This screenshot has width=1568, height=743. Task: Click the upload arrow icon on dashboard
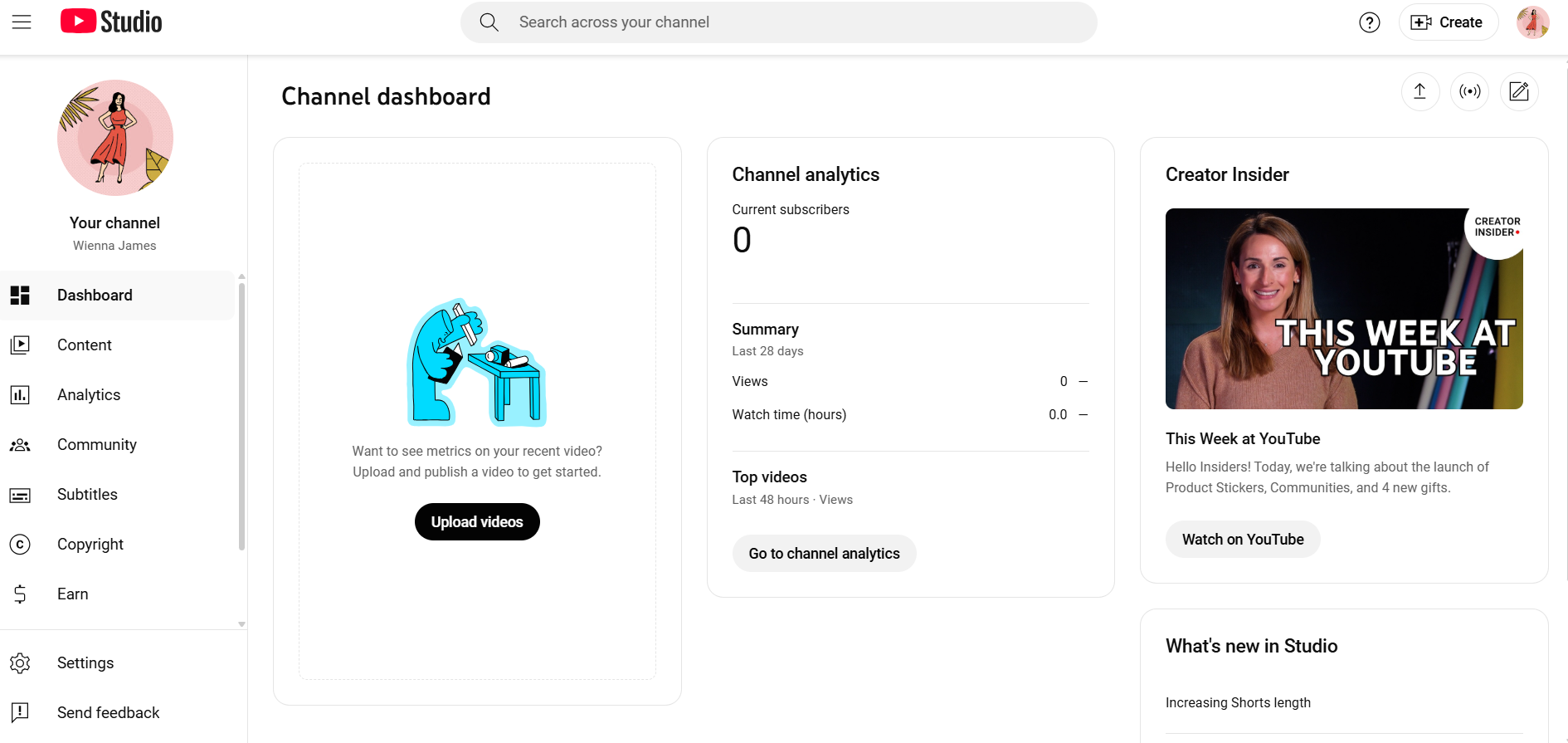[x=1420, y=91]
